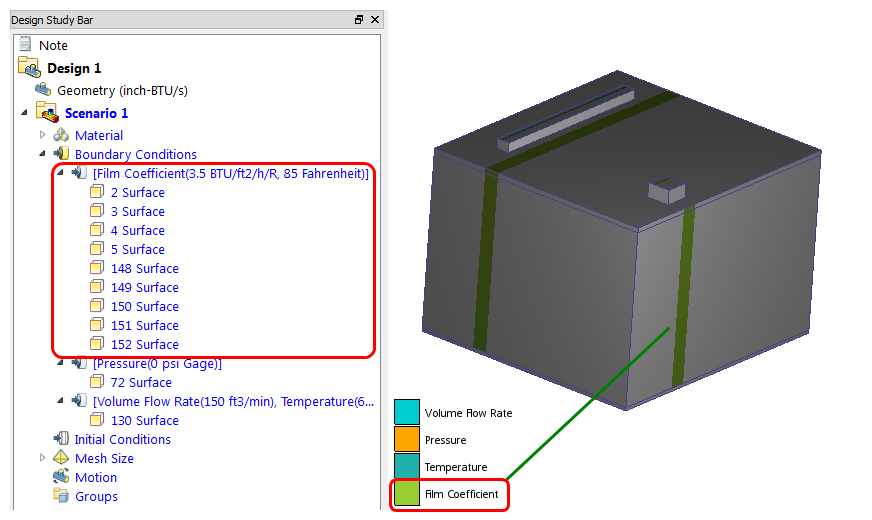Viewport: 872px width, 520px height.
Task: Select the Groups label
Action: click(96, 496)
